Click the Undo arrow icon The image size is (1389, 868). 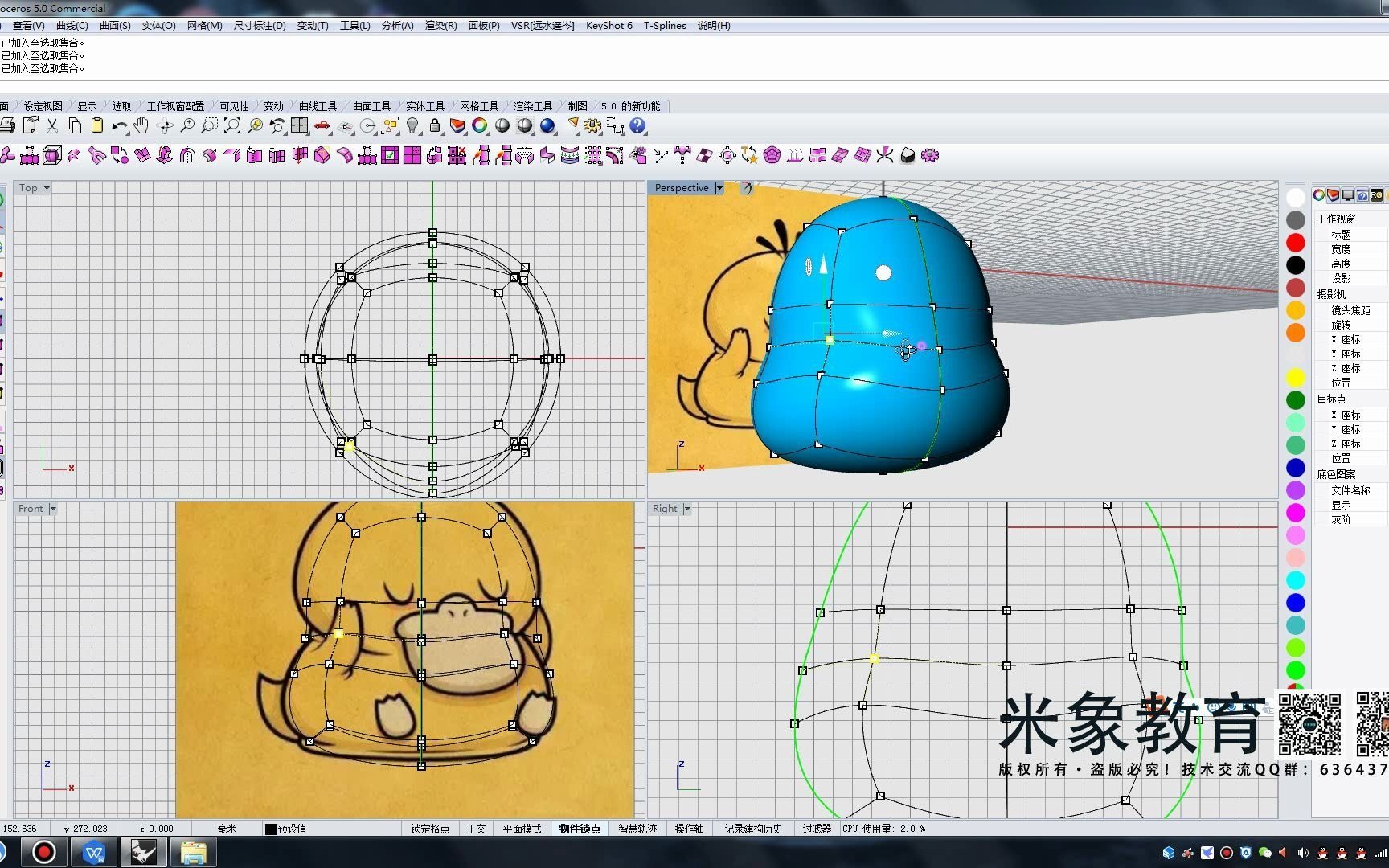119,126
